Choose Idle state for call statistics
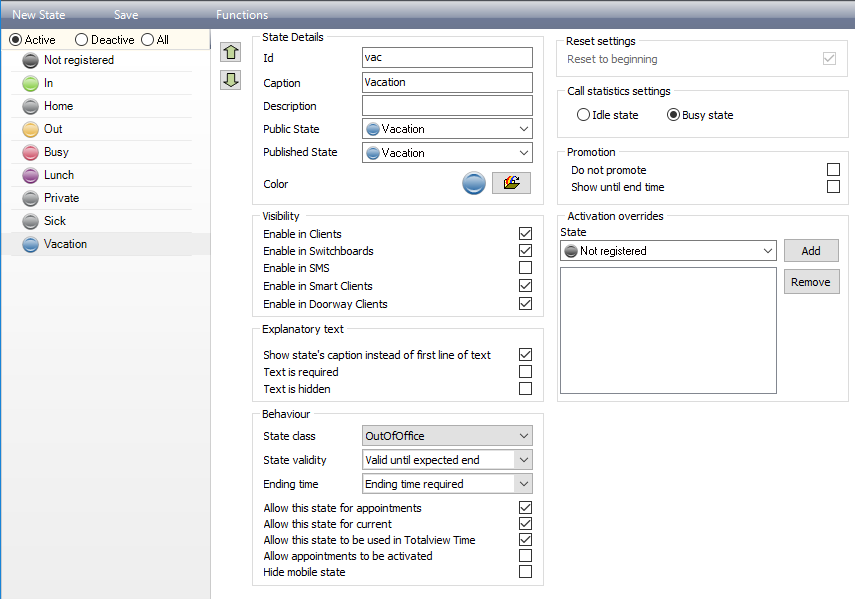The image size is (855, 599). click(583, 114)
